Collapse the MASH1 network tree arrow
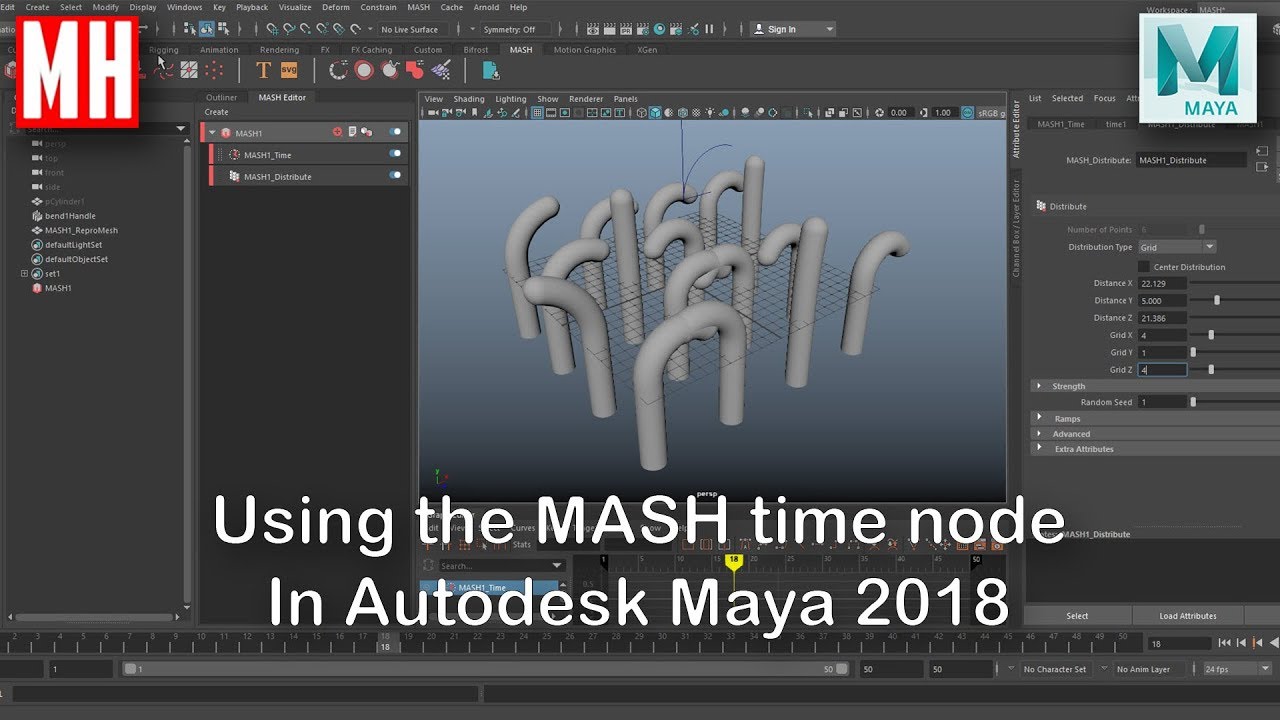The image size is (1280, 720). pos(212,132)
